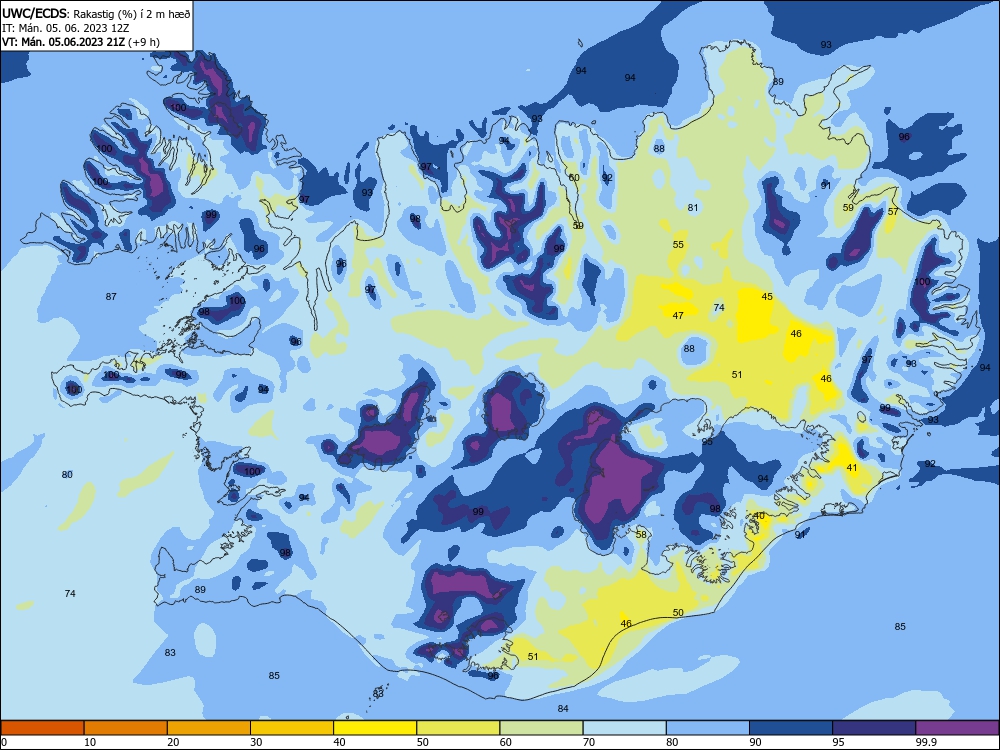
Task: Click the light blue 80–90 legend swatch
Action: click(x=708, y=728)
